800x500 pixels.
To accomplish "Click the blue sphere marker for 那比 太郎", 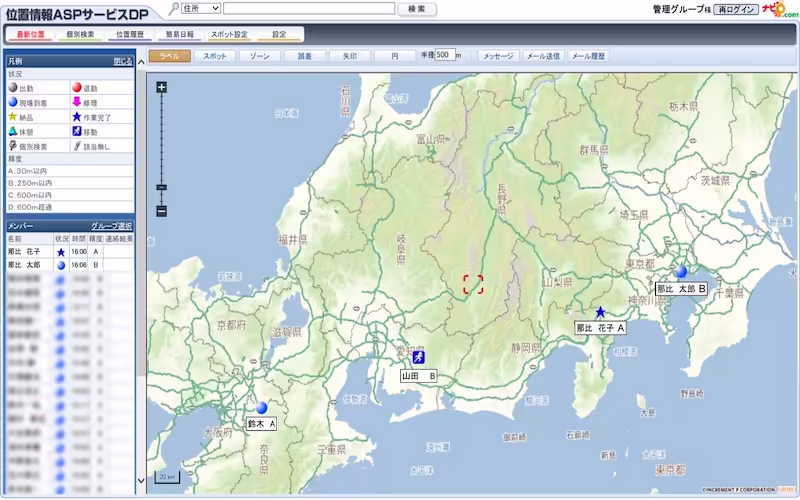I will pos(681,271).
